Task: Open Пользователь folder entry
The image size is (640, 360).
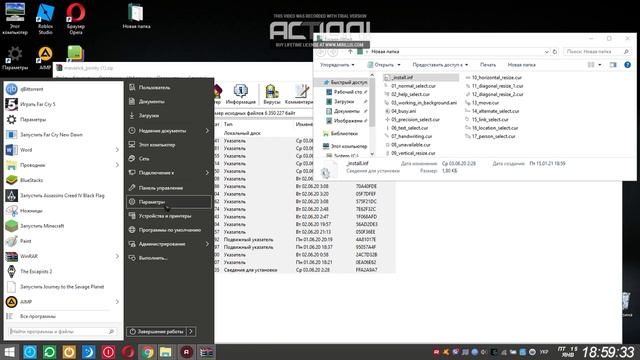Action: pyautogui.click(x=169, y=87)
